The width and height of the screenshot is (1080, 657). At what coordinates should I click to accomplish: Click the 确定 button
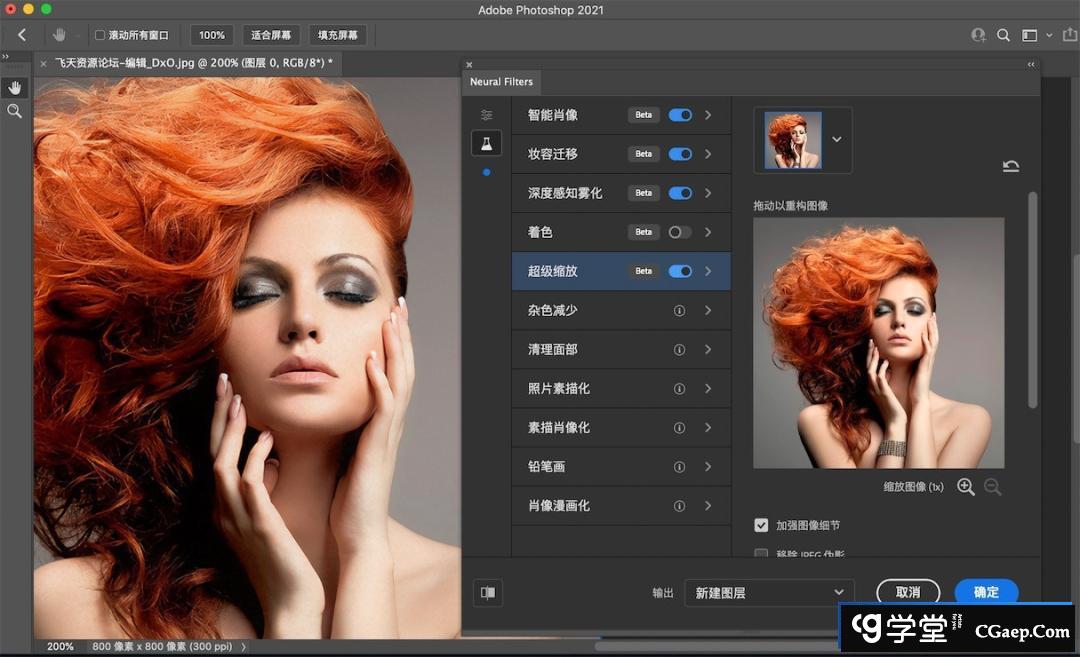(986, 592)
